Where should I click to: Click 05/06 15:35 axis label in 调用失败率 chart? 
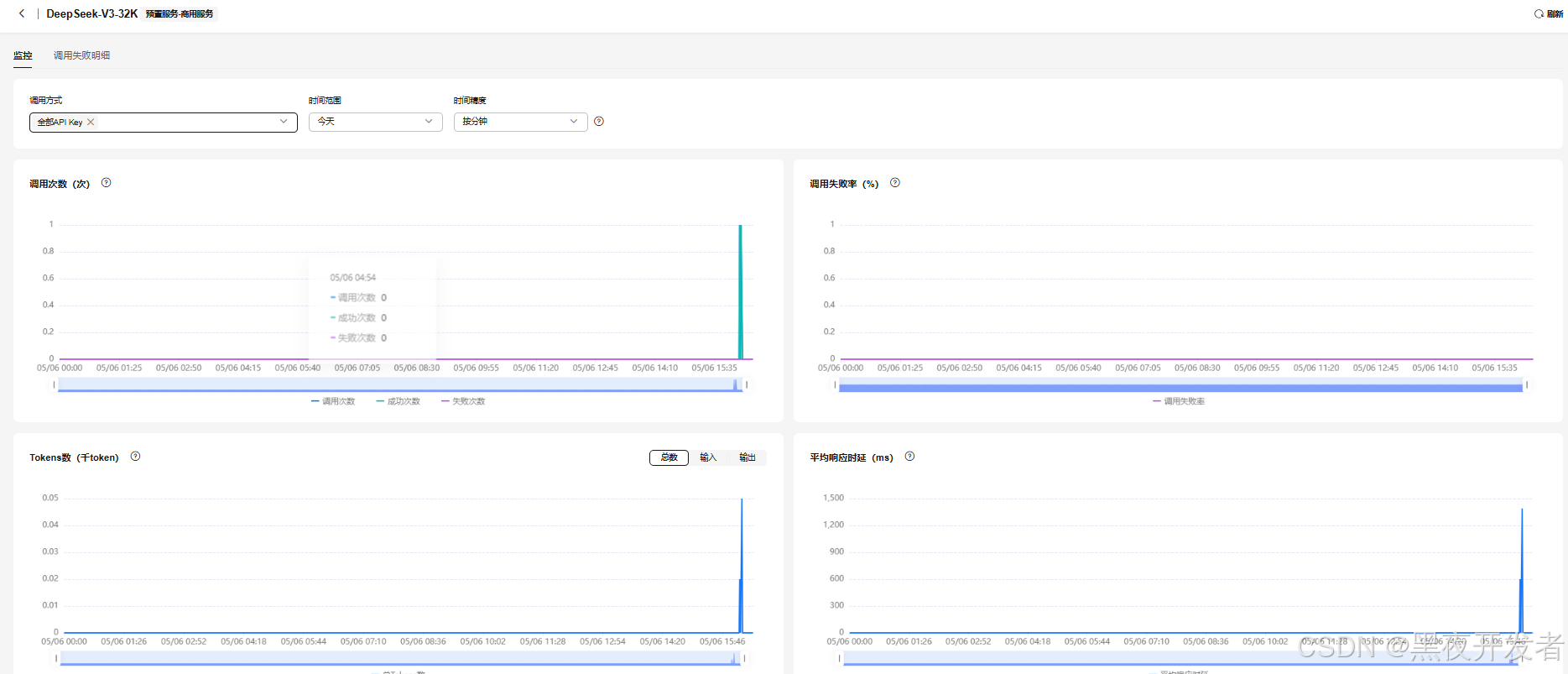click(x=1494, y=368)
